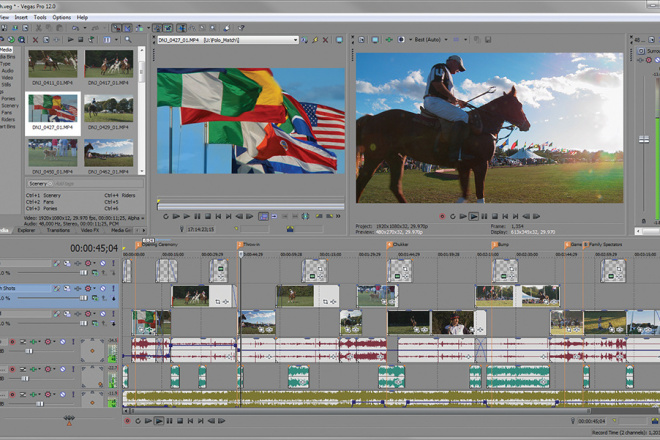Remove selected media with red X in Project Media

(35, 40)
